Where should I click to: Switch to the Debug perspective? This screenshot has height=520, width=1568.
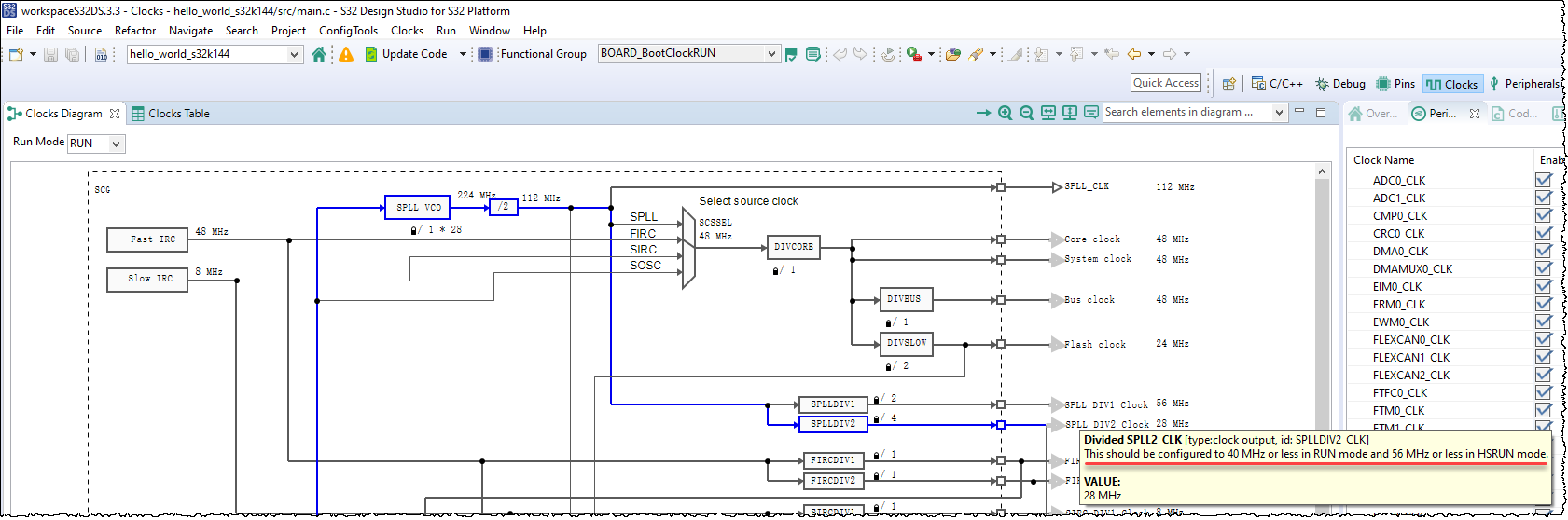tap(1340, 84)
